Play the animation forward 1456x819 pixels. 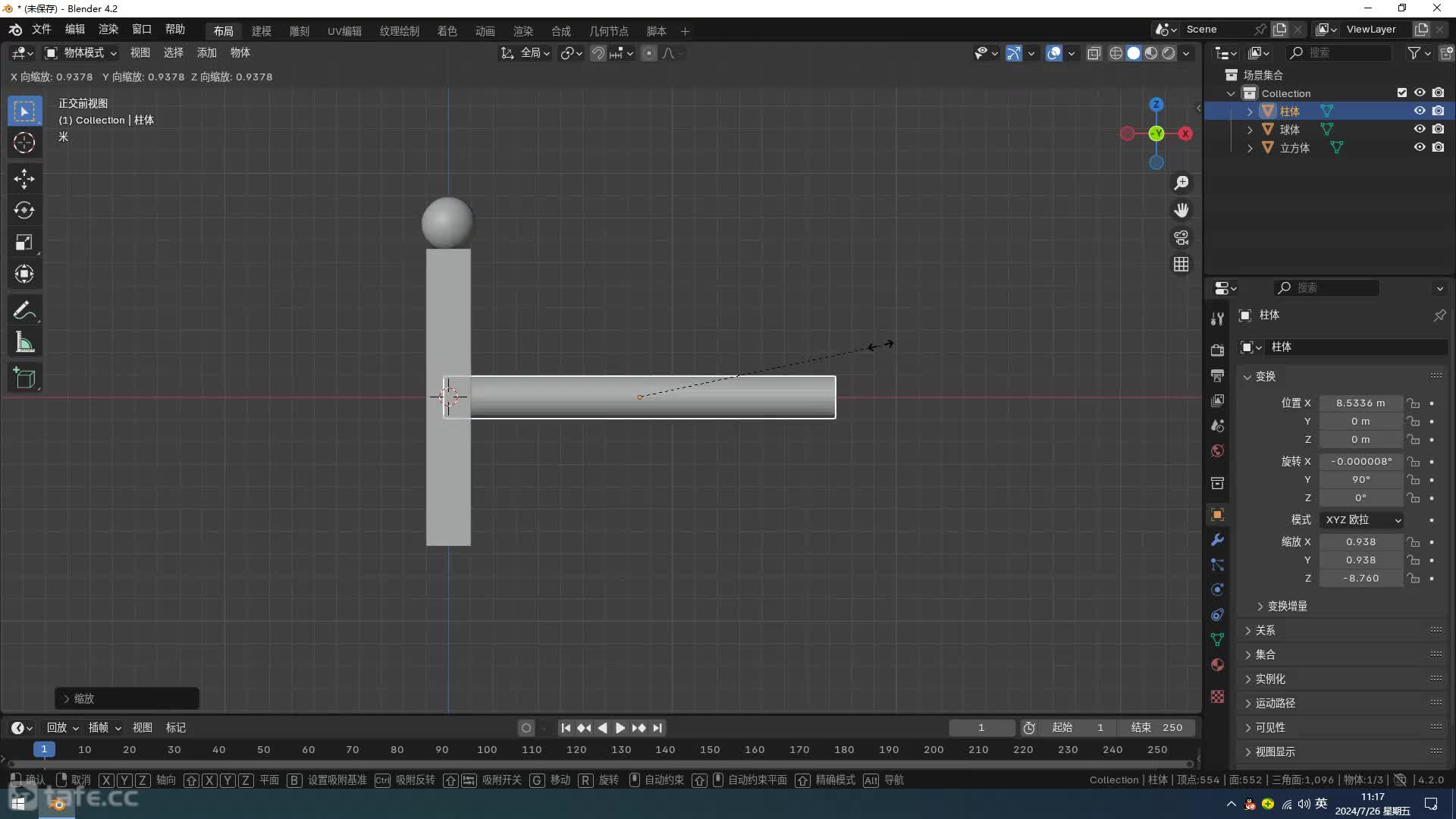click(x=620, y=728)
